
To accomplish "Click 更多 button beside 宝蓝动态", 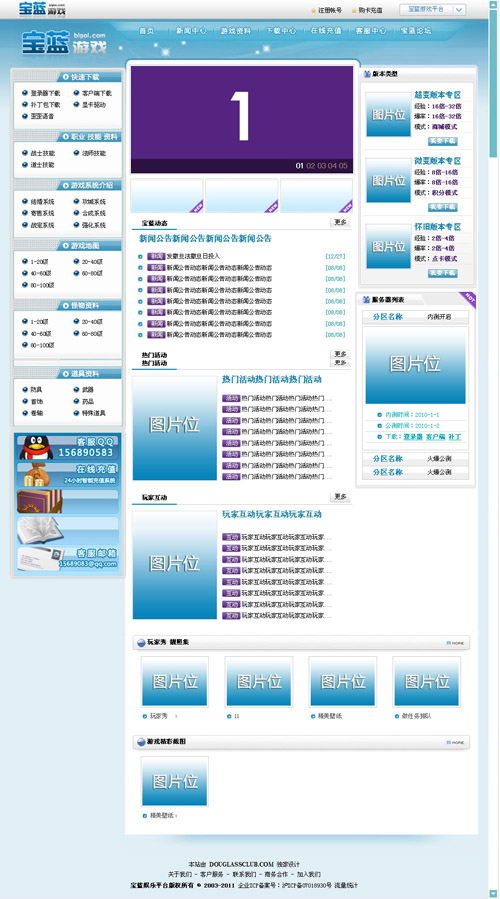I will click(x=340, y=222).
